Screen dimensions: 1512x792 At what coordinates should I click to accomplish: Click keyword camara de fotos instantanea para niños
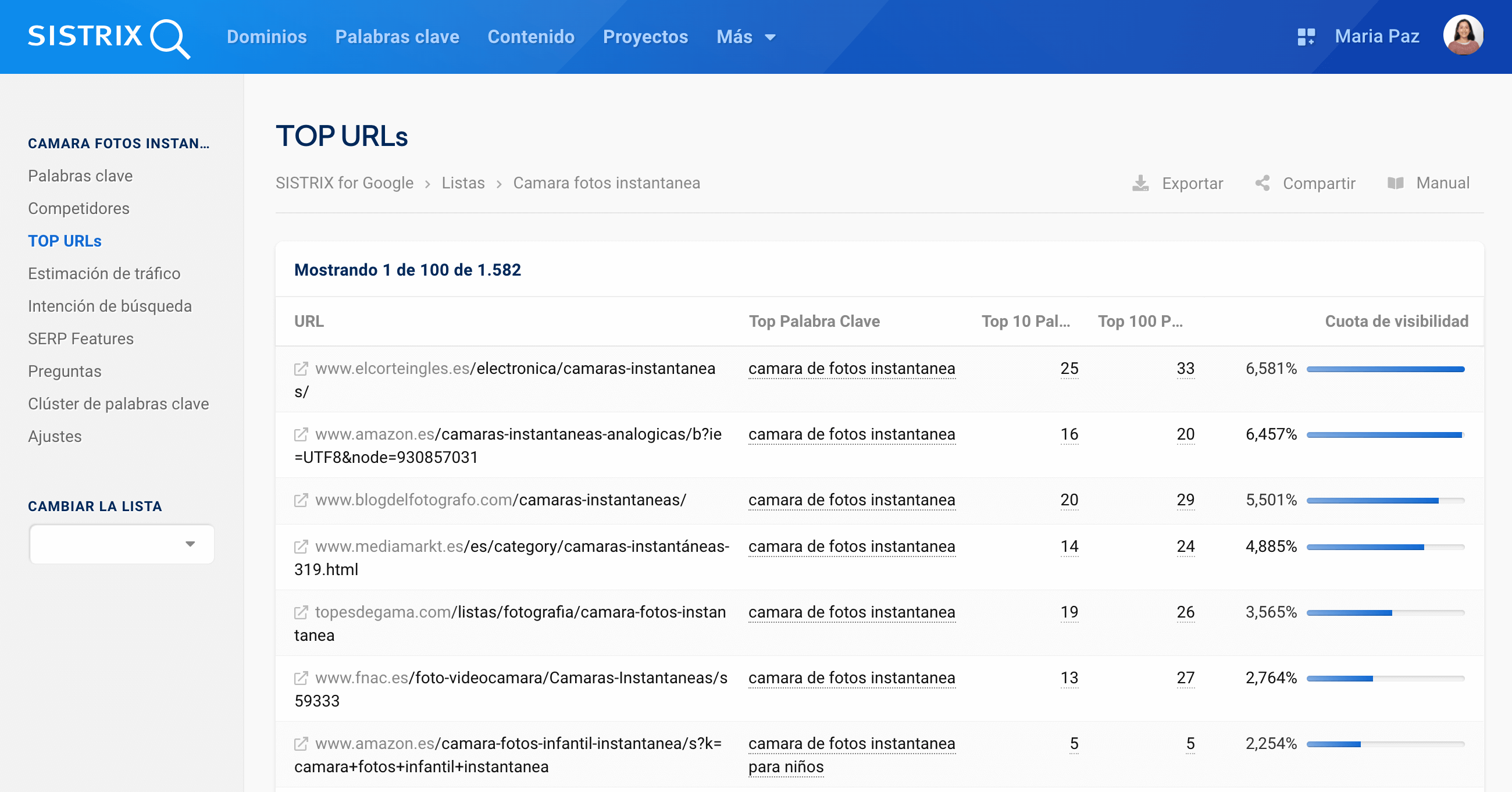pos(852,755)
